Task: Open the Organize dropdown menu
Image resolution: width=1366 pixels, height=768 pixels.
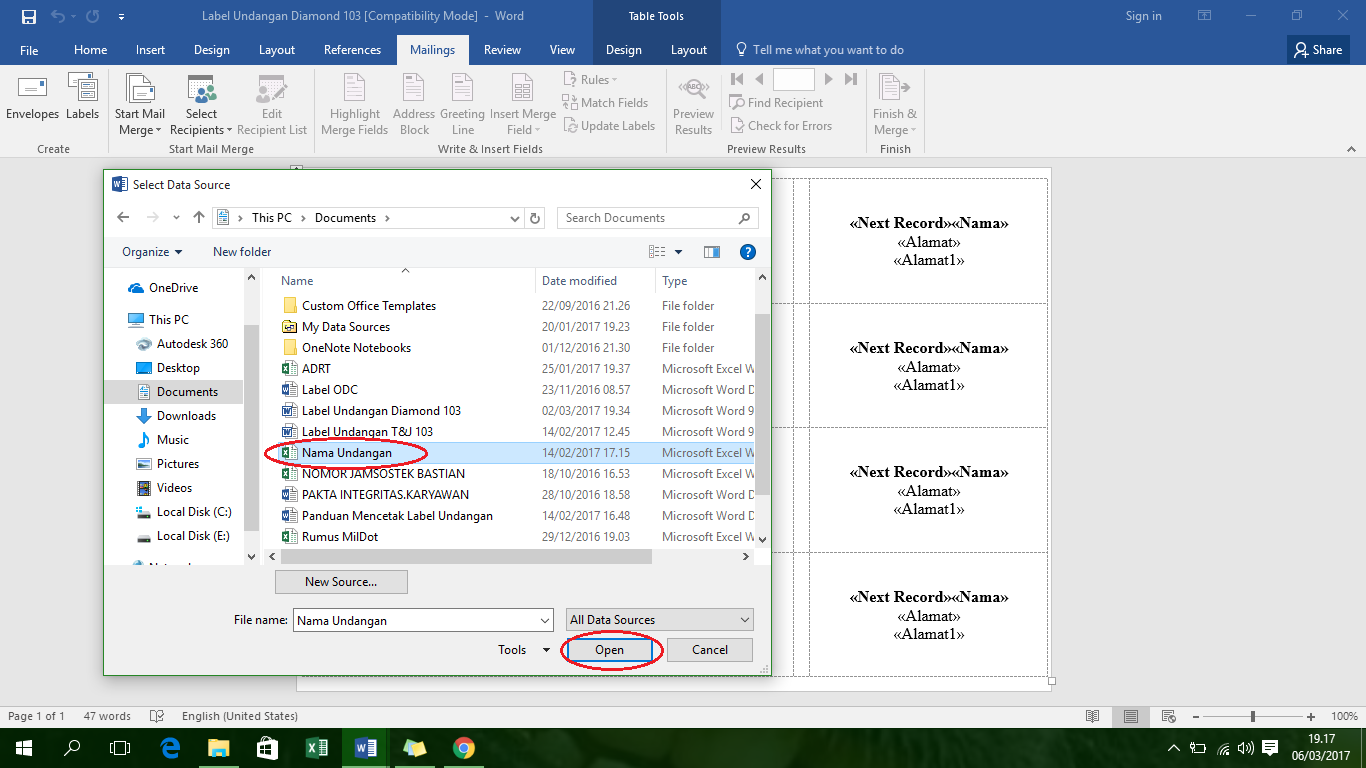Action: 152,252
